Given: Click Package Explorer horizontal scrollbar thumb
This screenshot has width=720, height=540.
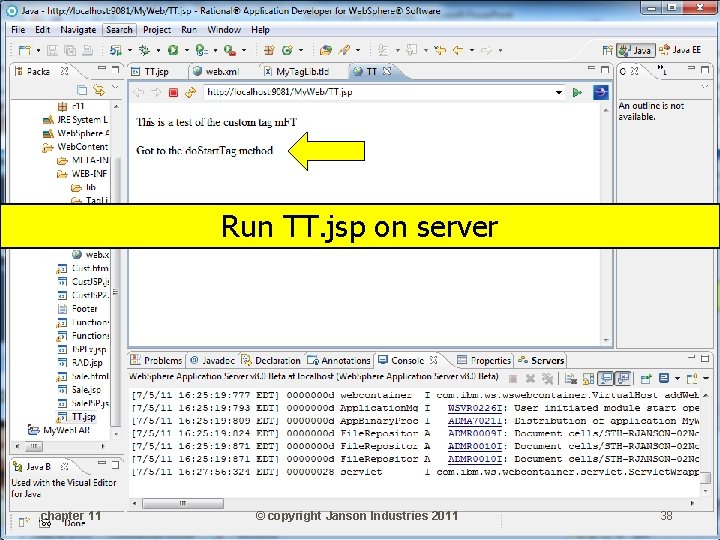Looking at the screenshot, I should pos(33,446).
